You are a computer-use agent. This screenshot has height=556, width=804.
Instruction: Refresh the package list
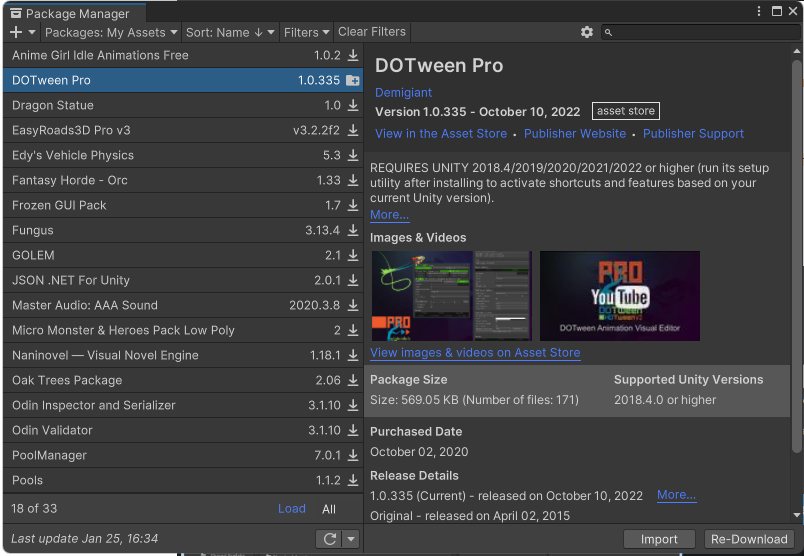(330, 539)
